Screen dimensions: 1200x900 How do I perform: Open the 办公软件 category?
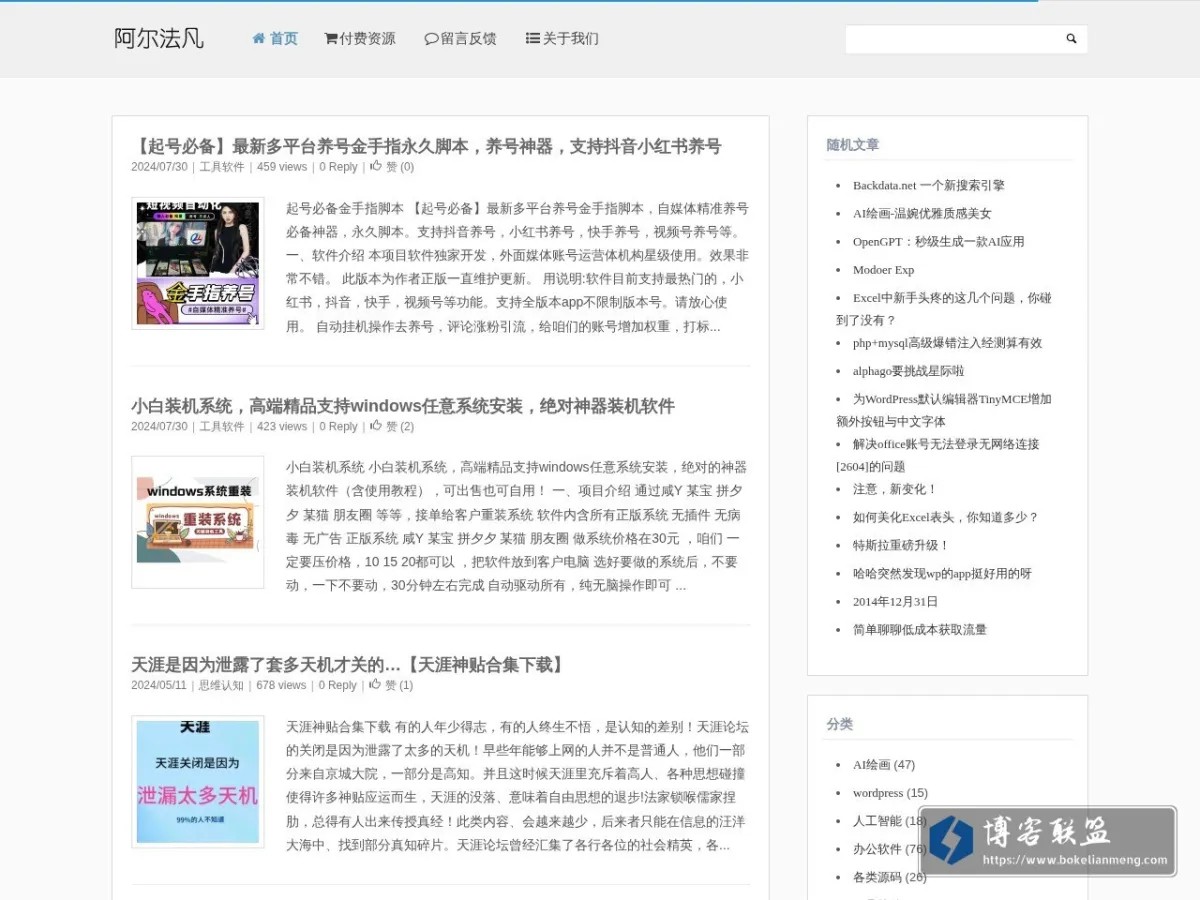click(877, 848)
